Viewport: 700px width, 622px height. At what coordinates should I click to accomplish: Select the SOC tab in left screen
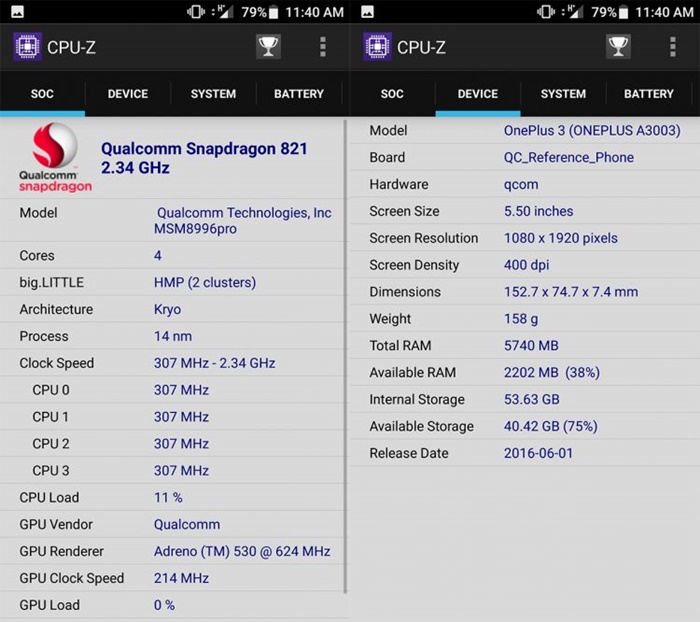coord(42,94)
